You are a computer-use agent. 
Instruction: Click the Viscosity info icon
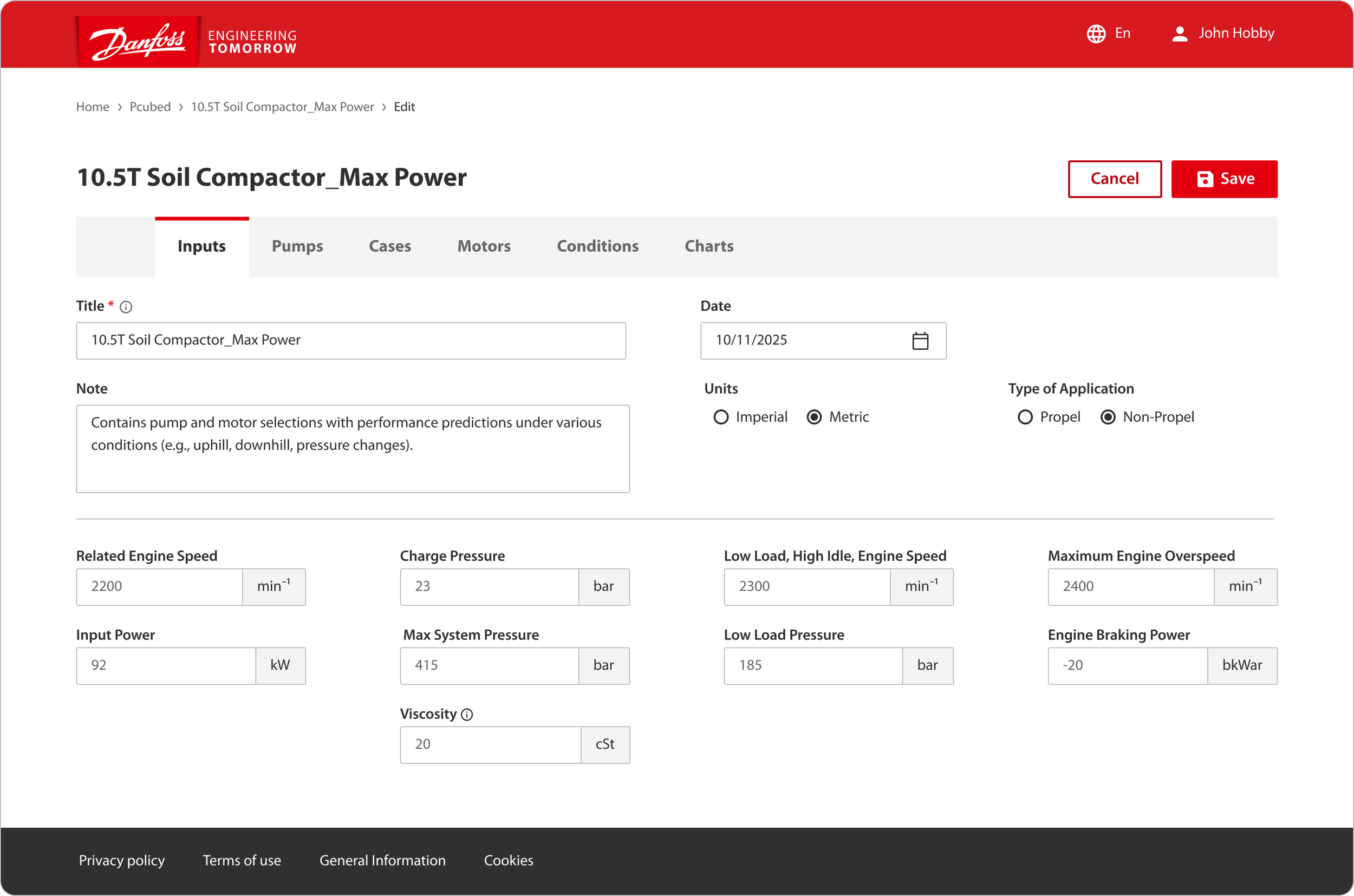click(467, 714)
